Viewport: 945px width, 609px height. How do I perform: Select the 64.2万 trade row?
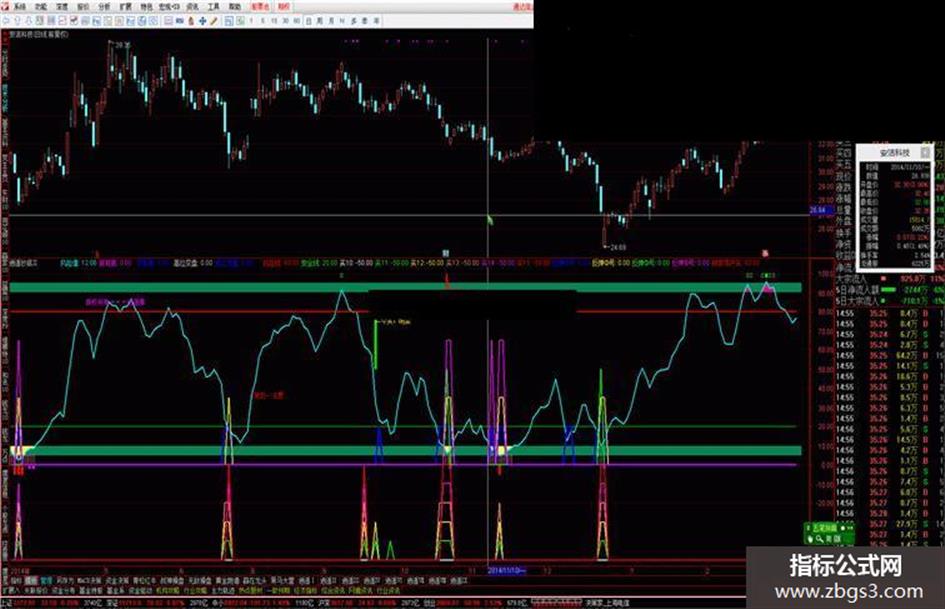coord(890,356)
